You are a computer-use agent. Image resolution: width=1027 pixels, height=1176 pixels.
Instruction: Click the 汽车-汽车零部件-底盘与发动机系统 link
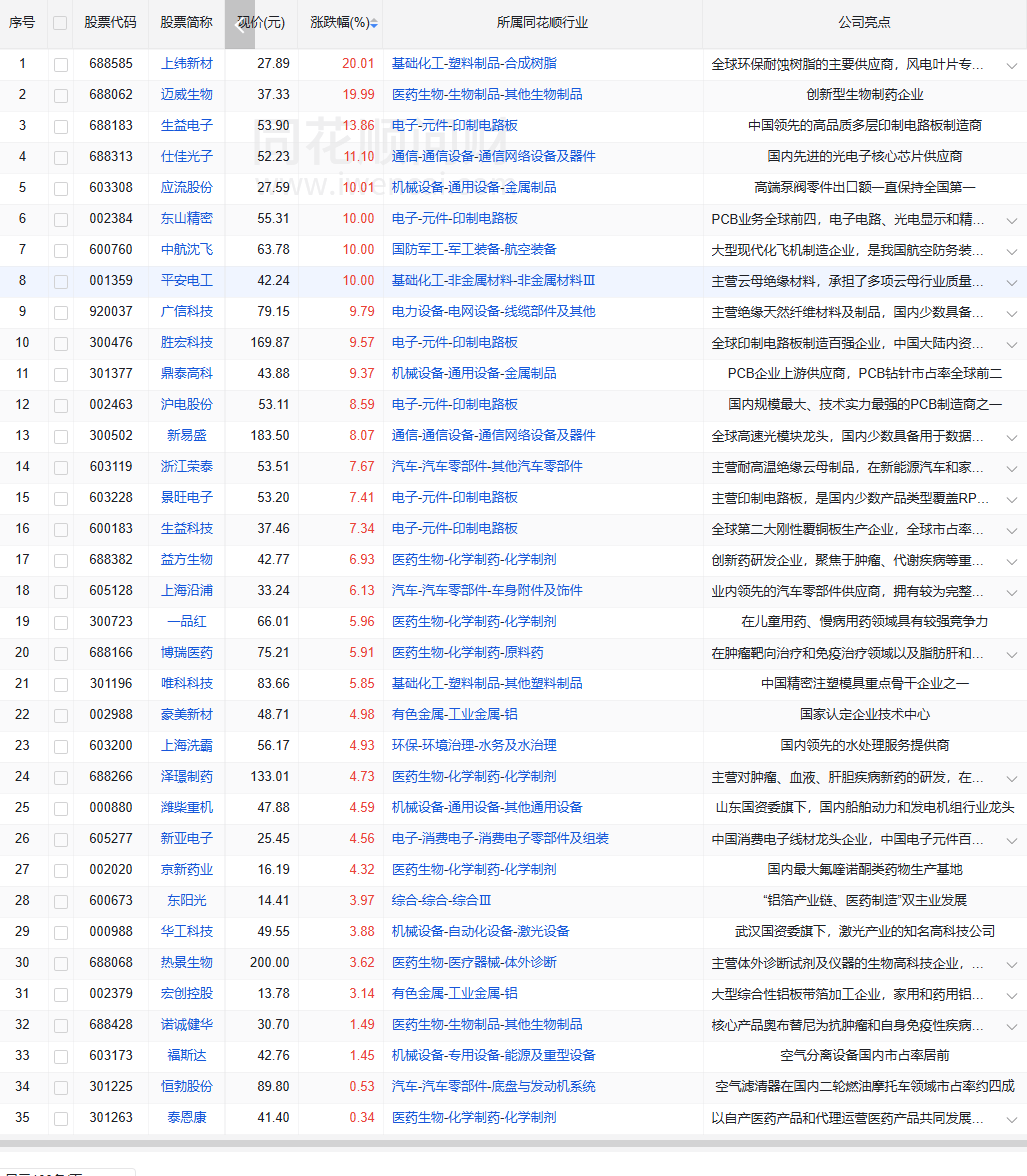pyautogui.click(x=494, y=1087)
